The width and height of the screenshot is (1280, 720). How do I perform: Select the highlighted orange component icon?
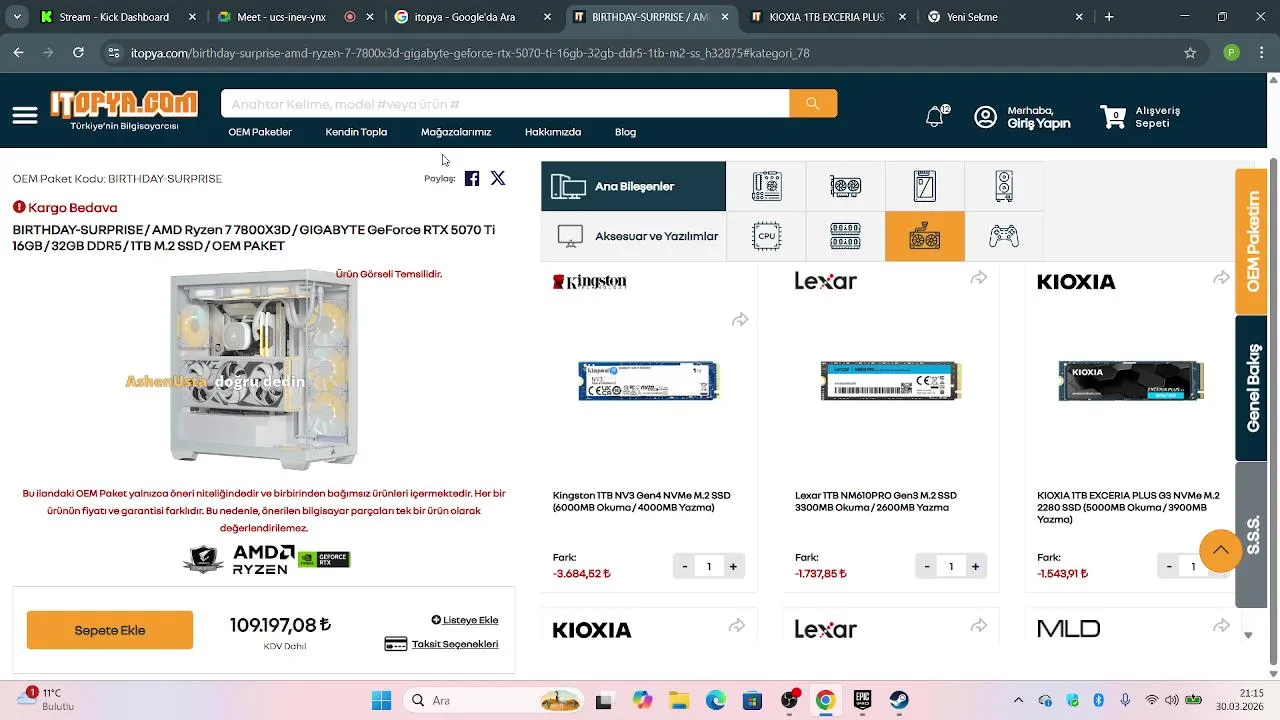[x=925, y=236]
